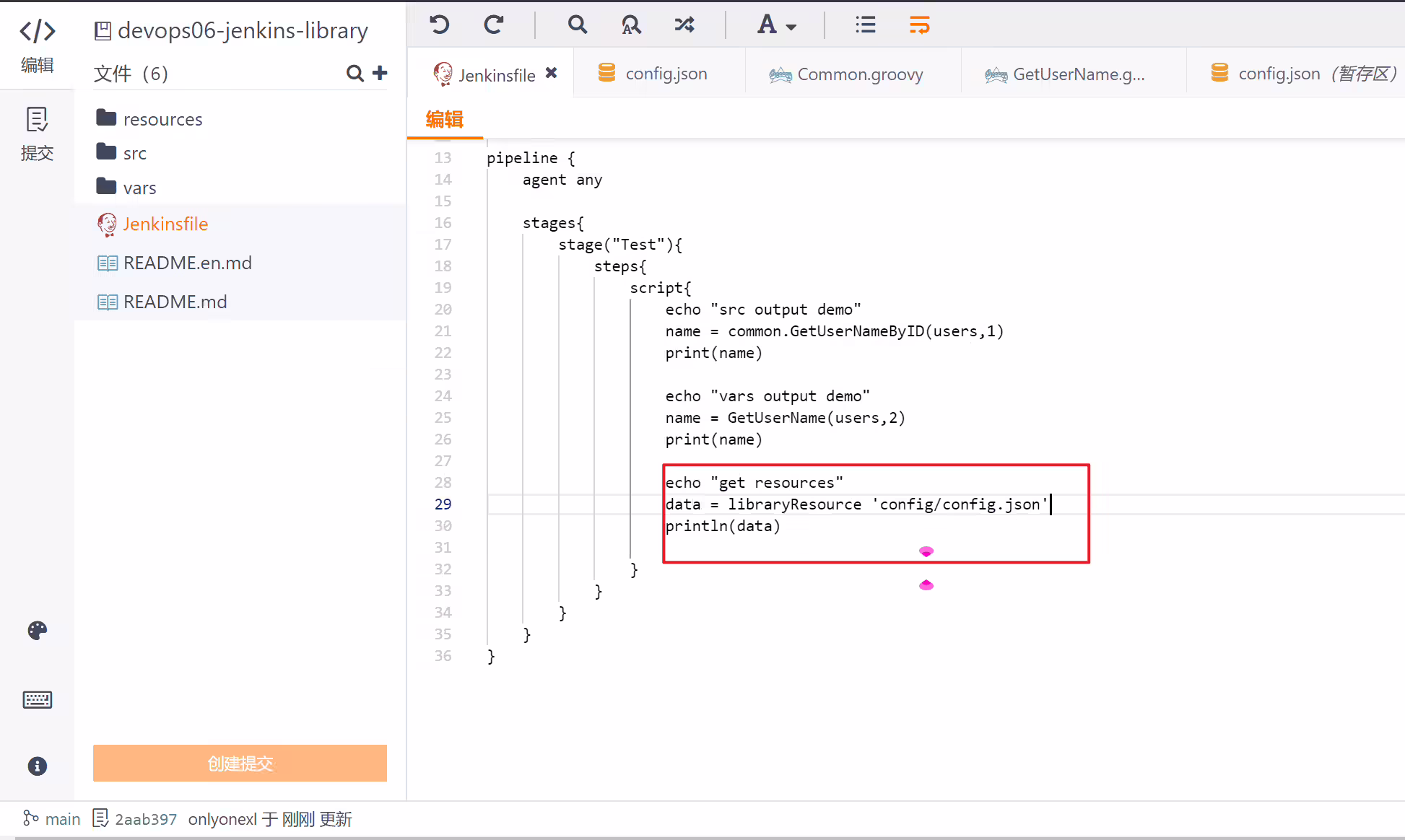This screenshot has height=840, width=1405.
Task: Open README.md file
Action: [162, 302]
